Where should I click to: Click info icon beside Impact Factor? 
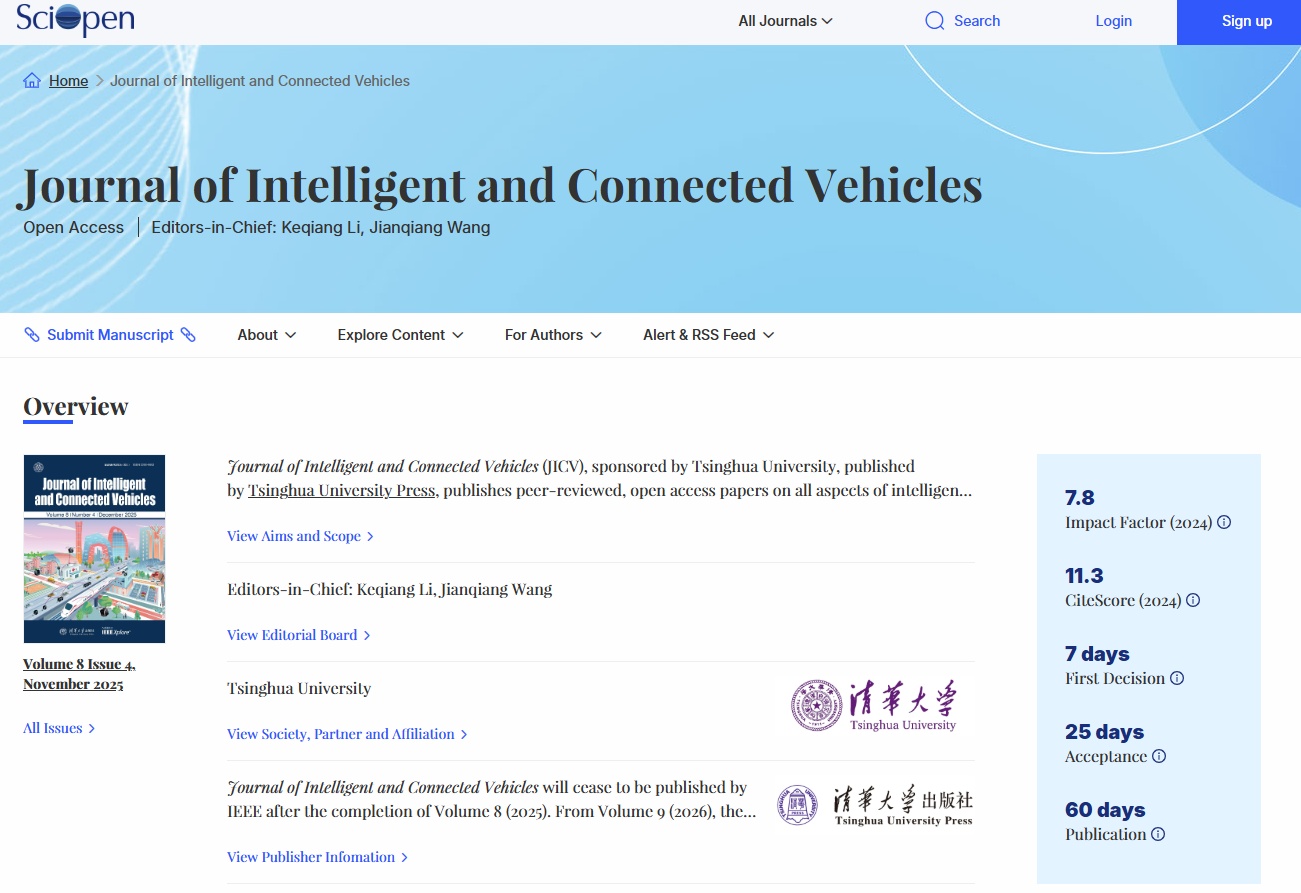[1224, 522]
